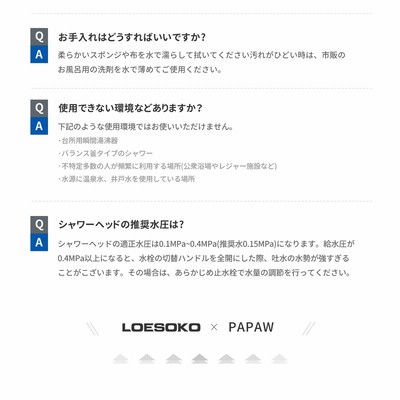Click the question heading シャワーヘッドの推奨水圧は?

[x=121, y=225]
